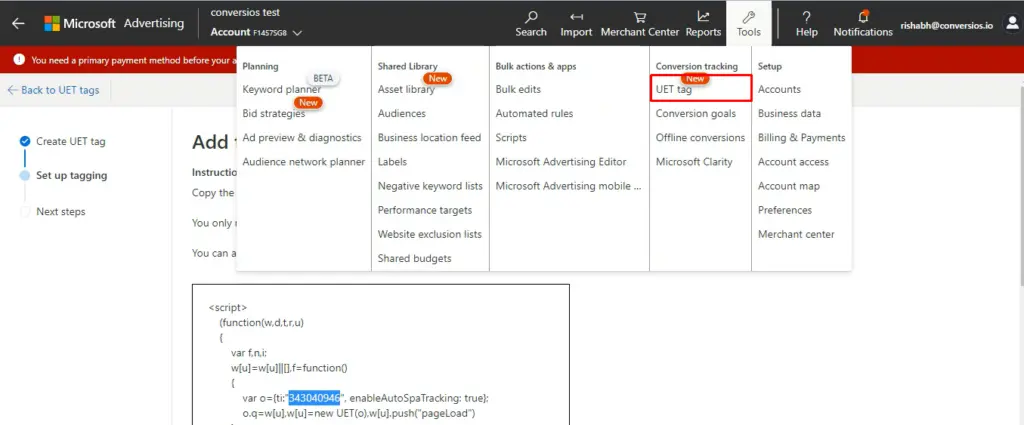Open Scripts under Bulk actions & apps
This screenshot has height=425, width=1024.
pyautogui.click(x=511, y=138)
